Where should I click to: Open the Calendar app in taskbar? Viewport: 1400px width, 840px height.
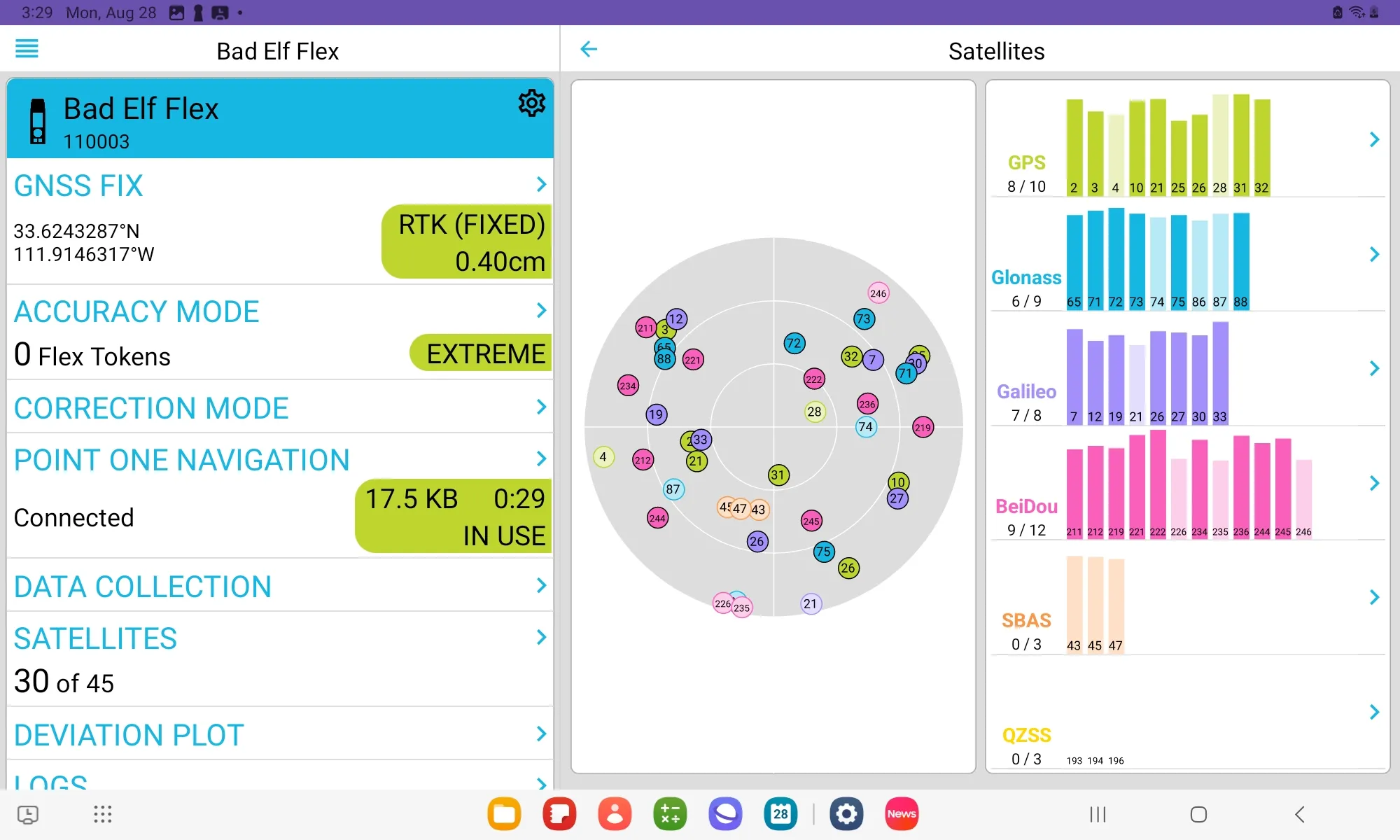(x=780, y=814)
